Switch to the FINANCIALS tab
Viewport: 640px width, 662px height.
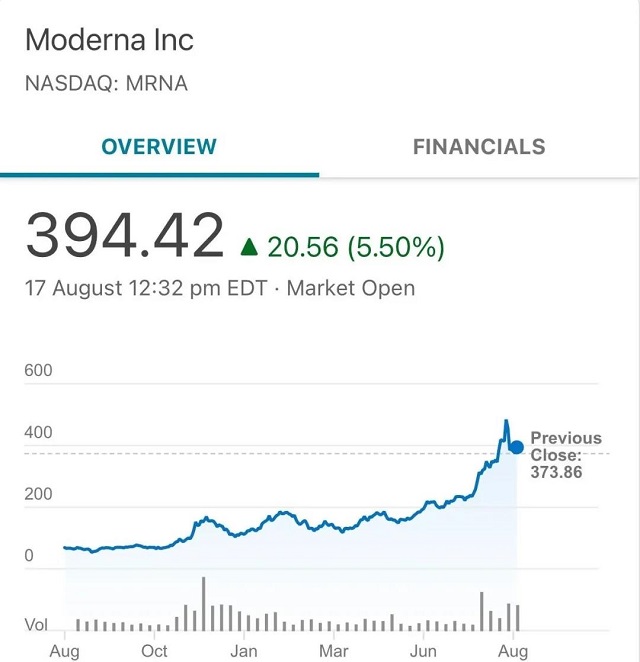click(479, 147)
